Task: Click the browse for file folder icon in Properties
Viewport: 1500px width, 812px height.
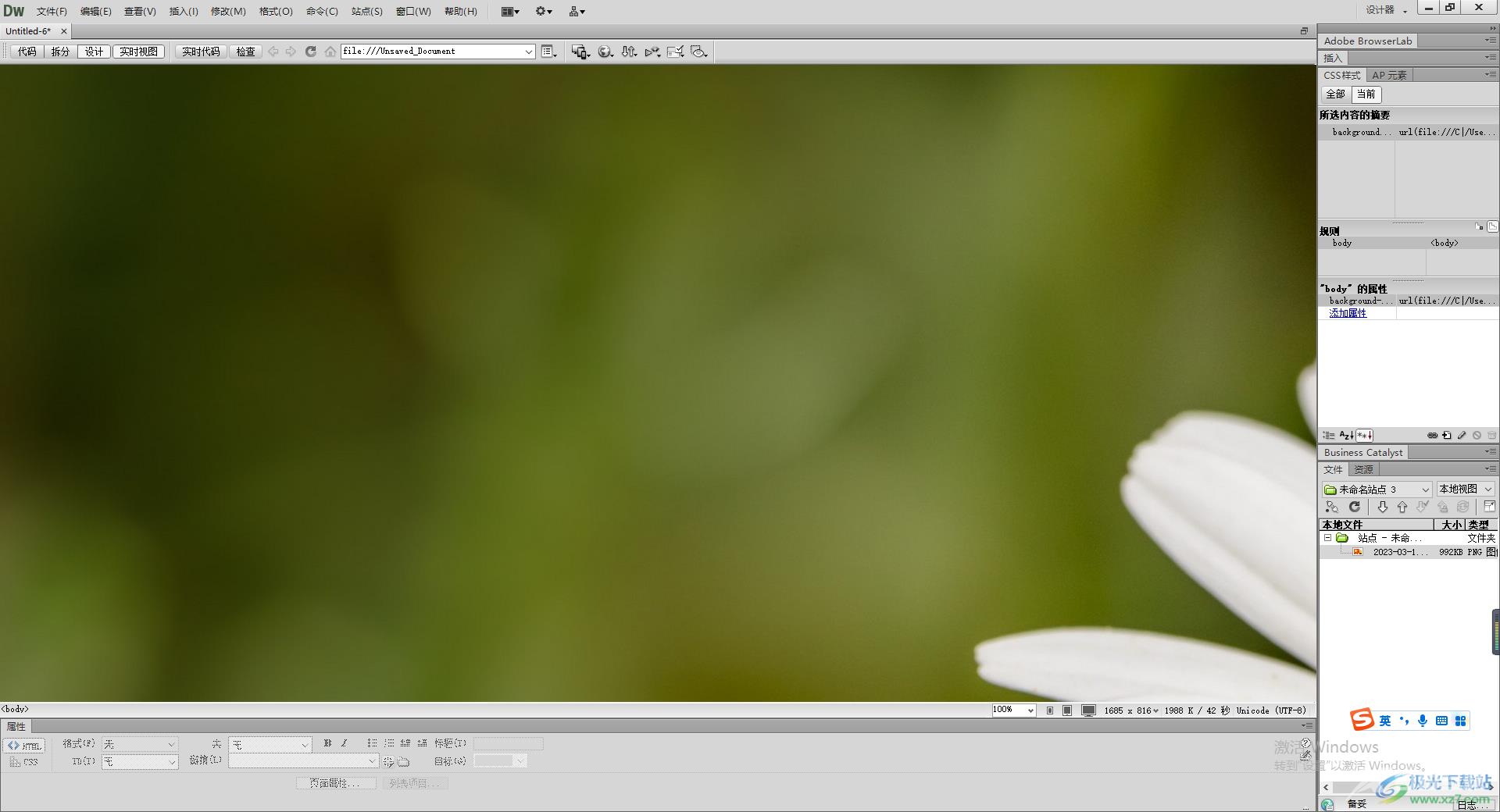Action: 404,761
